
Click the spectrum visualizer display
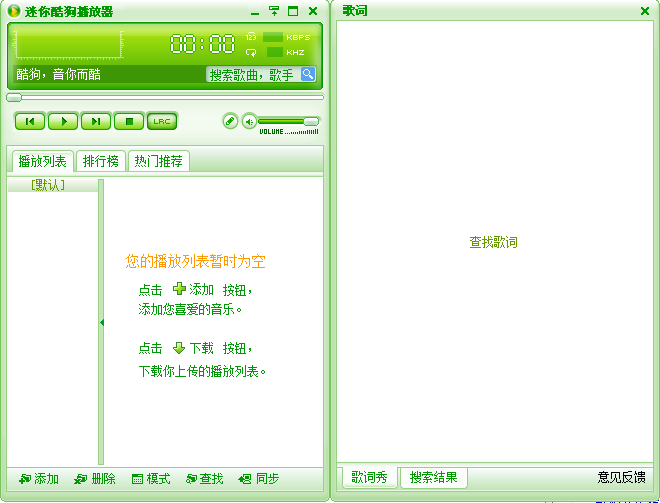pyautogui.click(x=69, y=44)
